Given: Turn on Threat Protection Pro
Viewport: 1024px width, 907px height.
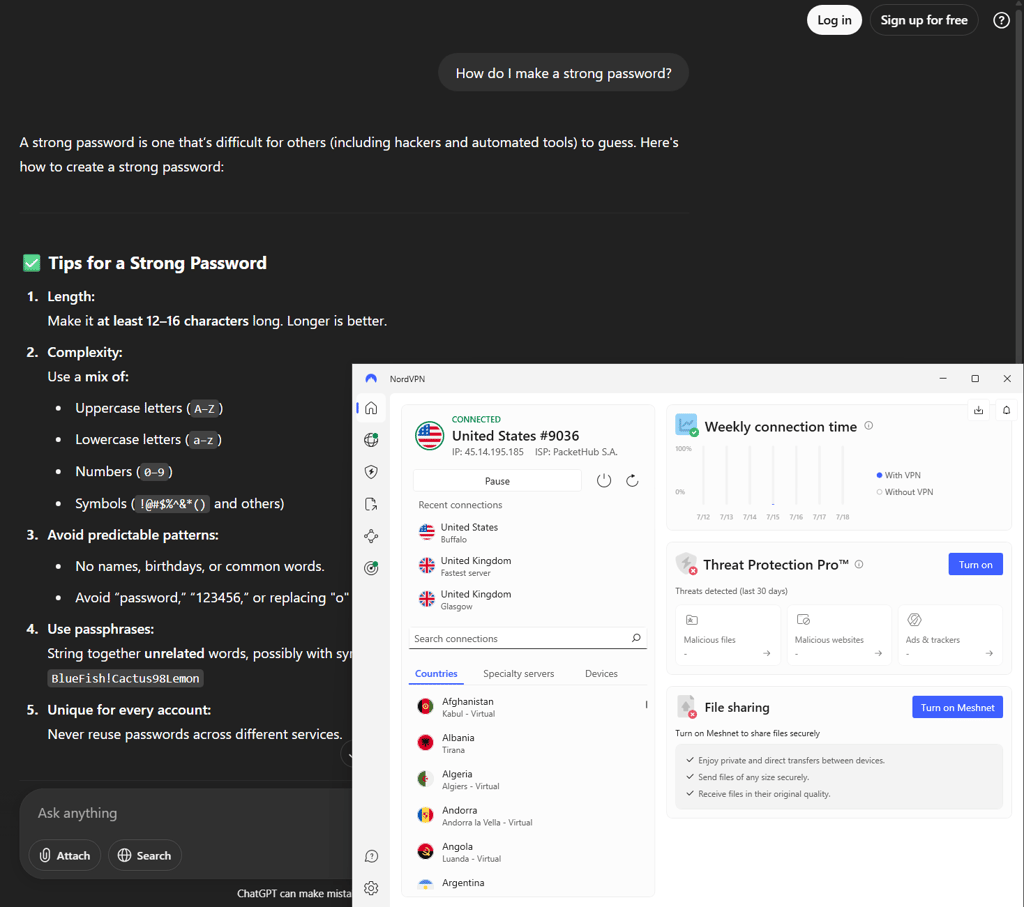Looking at the screenshot, I should [x=975, y=564].
